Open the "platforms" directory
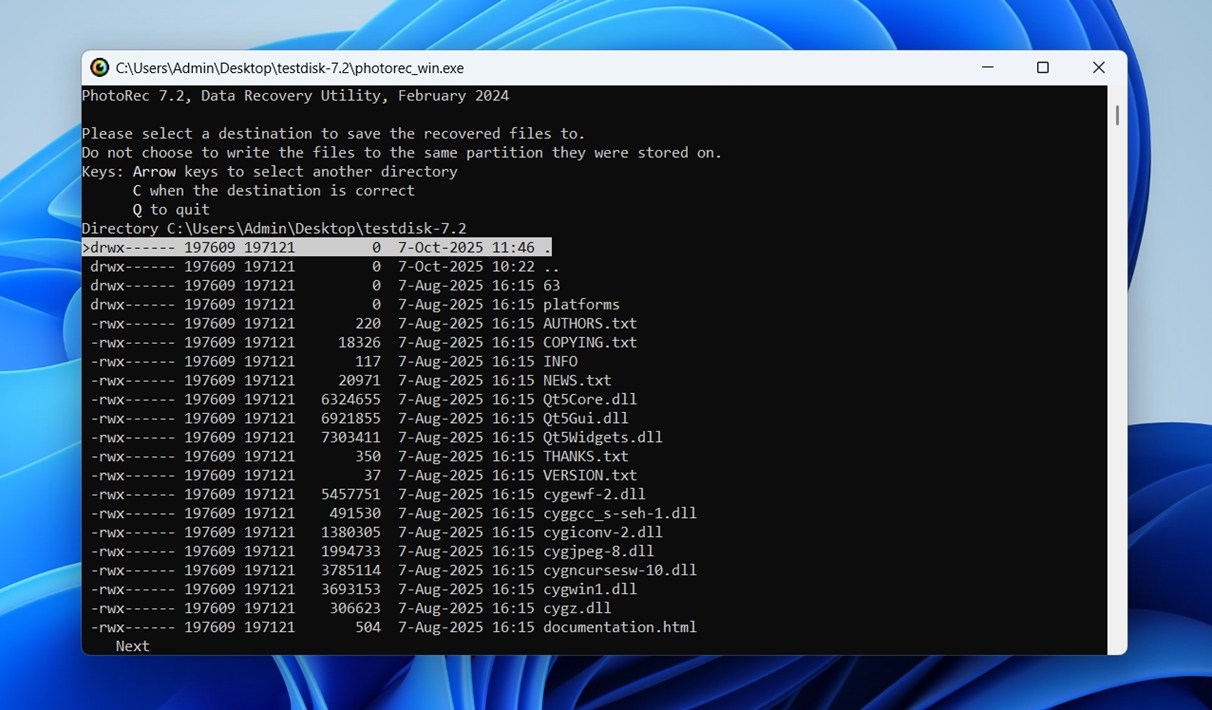Screen dimensions: 1212x710 [x=580, y=304]
